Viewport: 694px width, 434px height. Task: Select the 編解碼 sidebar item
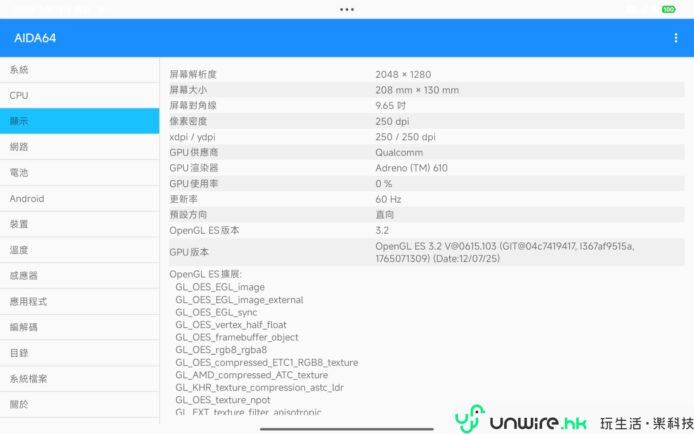(x=80, y=327)
